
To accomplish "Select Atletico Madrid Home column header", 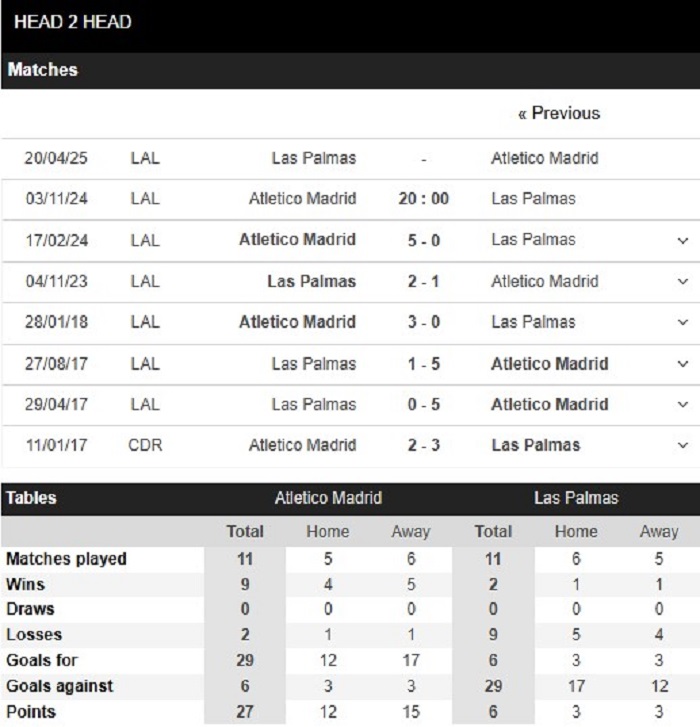I will 328,531.
